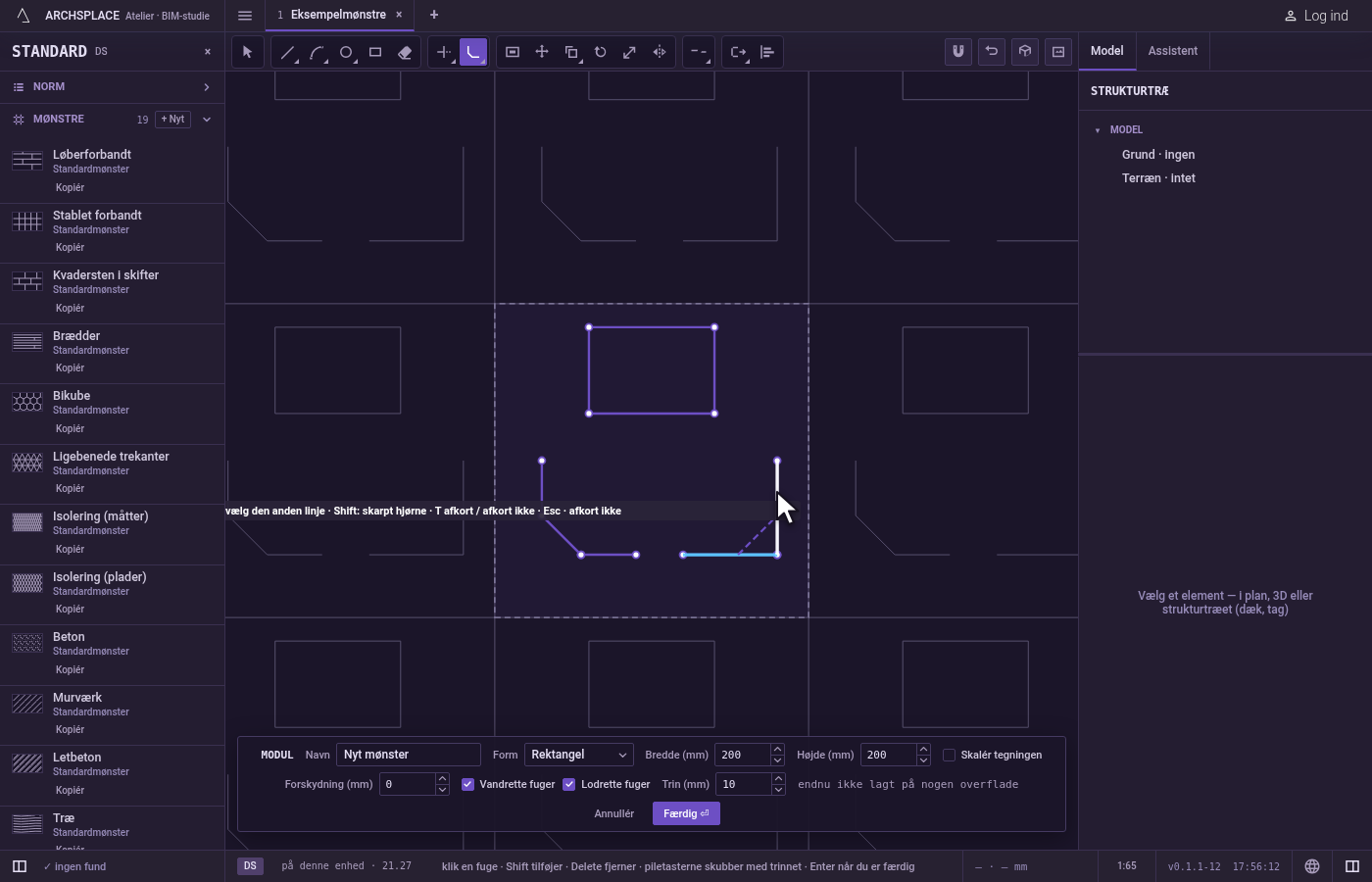1372x882 pixels.
Task: Open the hamburger menu
Action: [245, 15]
